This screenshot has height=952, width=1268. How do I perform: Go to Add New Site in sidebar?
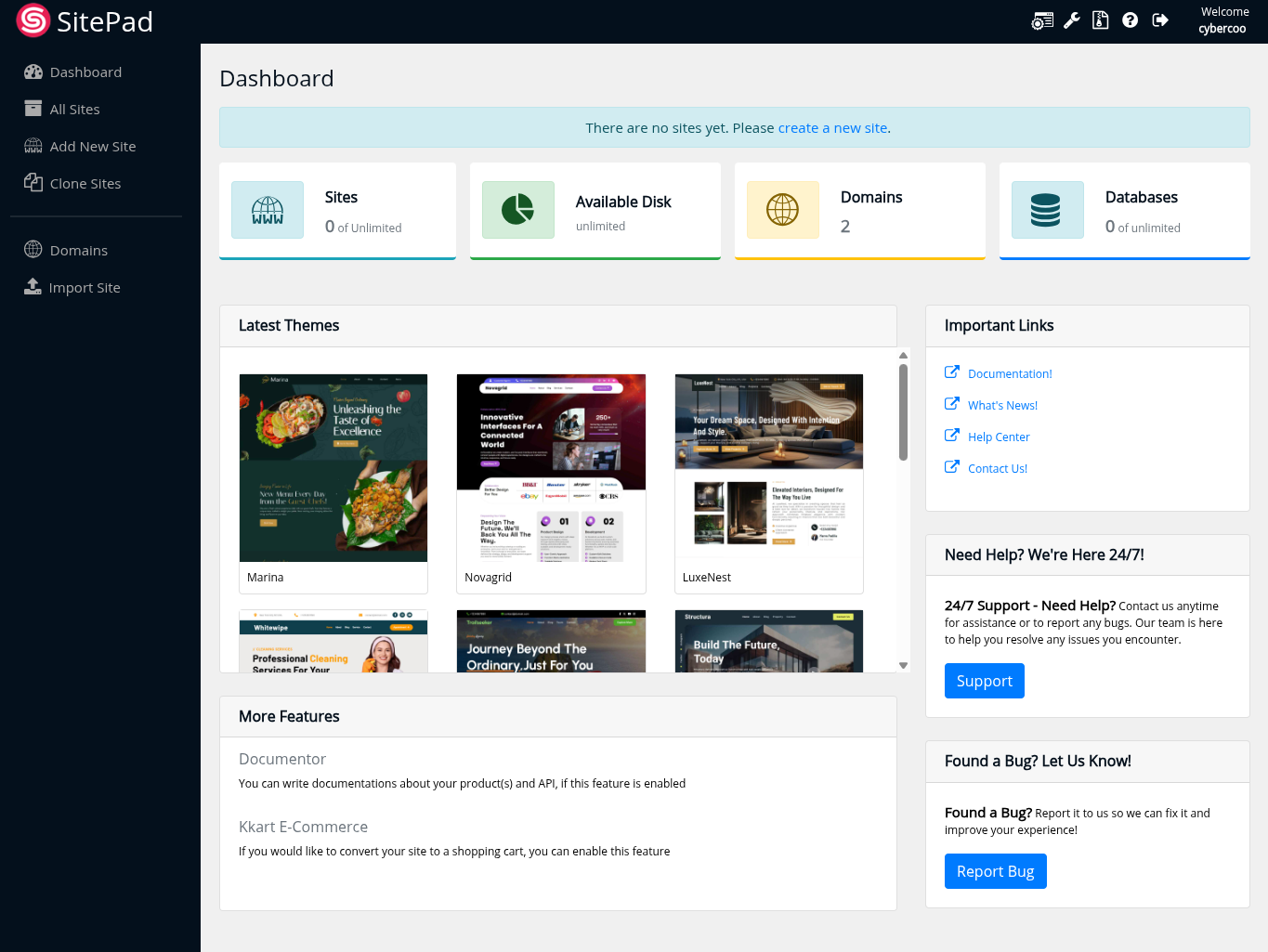pos(92,147)
